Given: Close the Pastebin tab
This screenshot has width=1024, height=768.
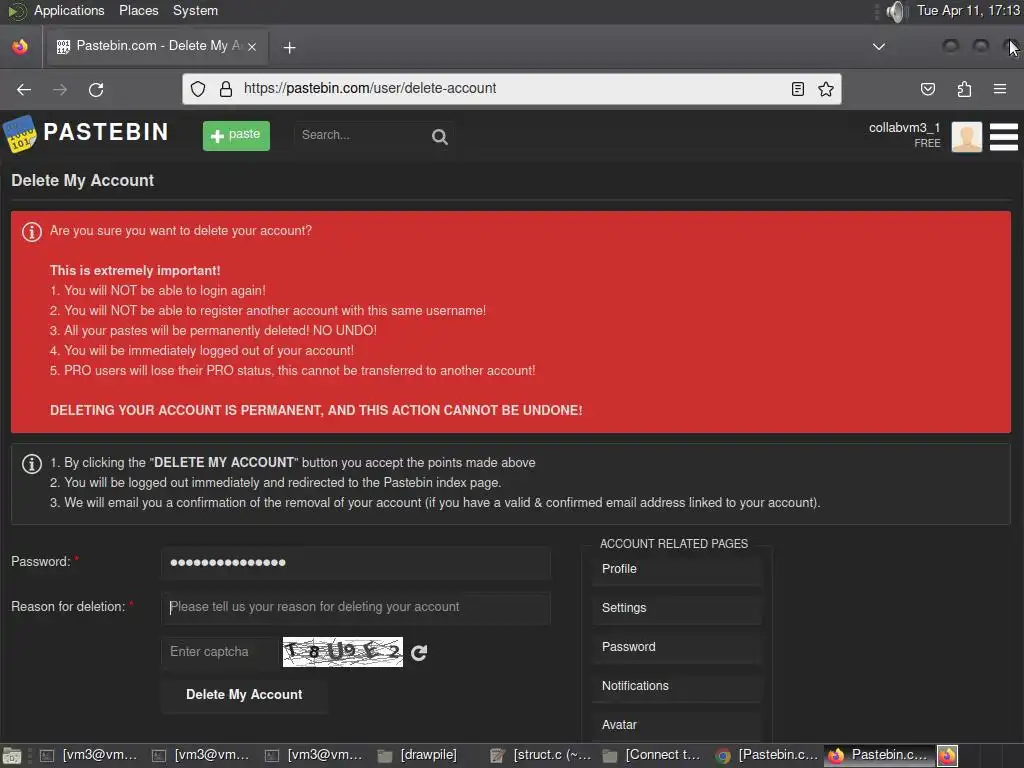Looking at the screenshot, I should click(x=252, y=46).
